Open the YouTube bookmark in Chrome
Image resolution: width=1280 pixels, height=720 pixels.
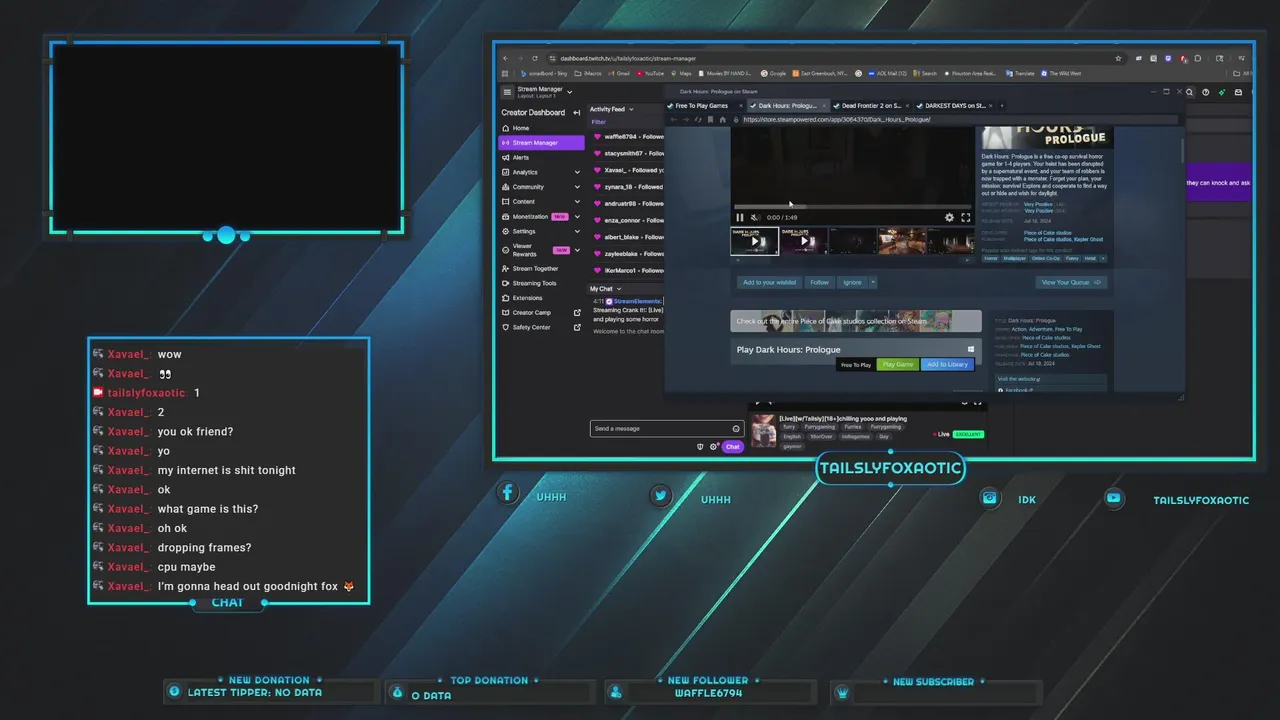pos(648,73)
